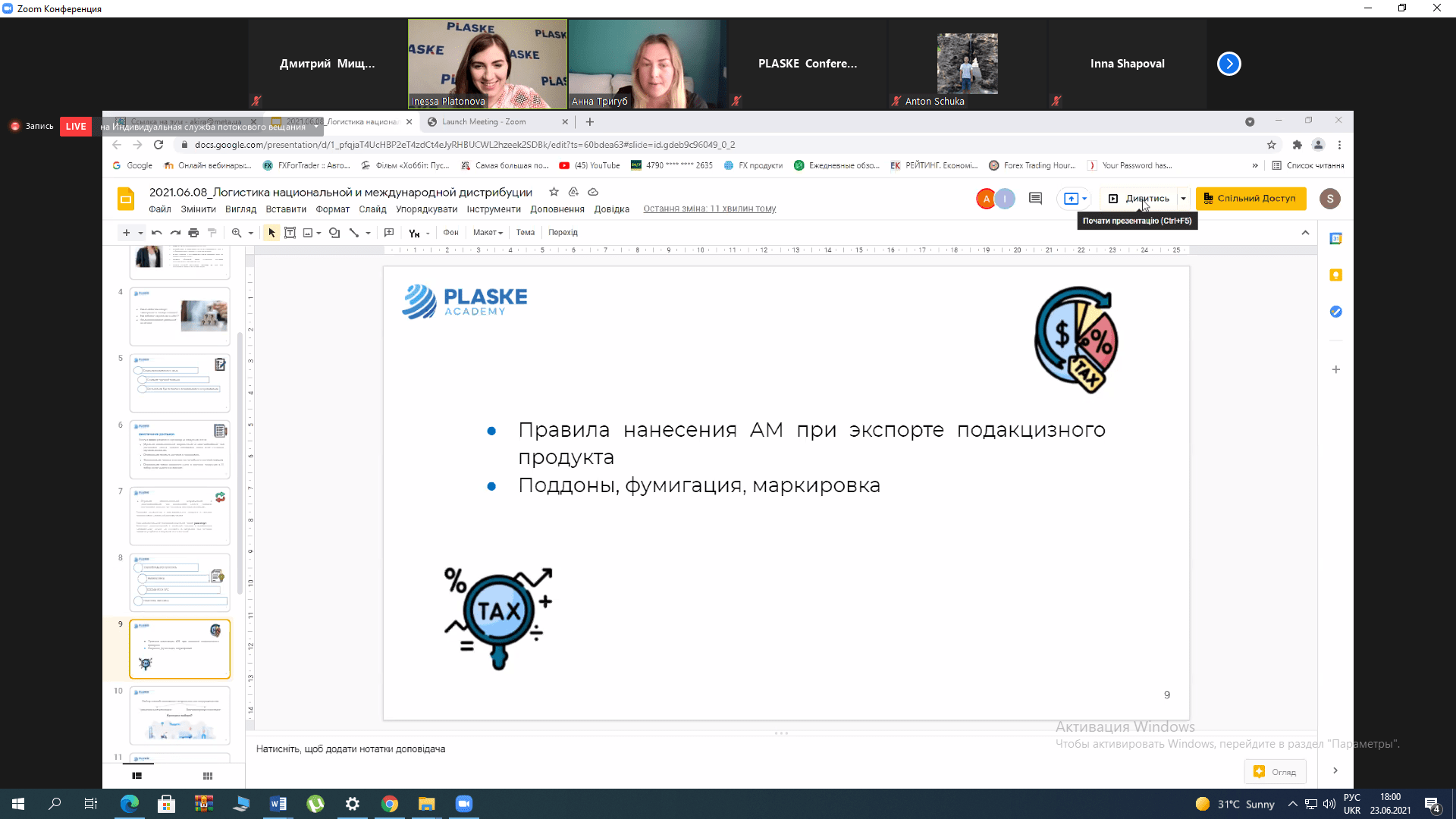Image resolution: width=1456 pixels, height=819 pixels.
Task: Click the add-ons plus in side panel
Action: [x=1335, y=369]
